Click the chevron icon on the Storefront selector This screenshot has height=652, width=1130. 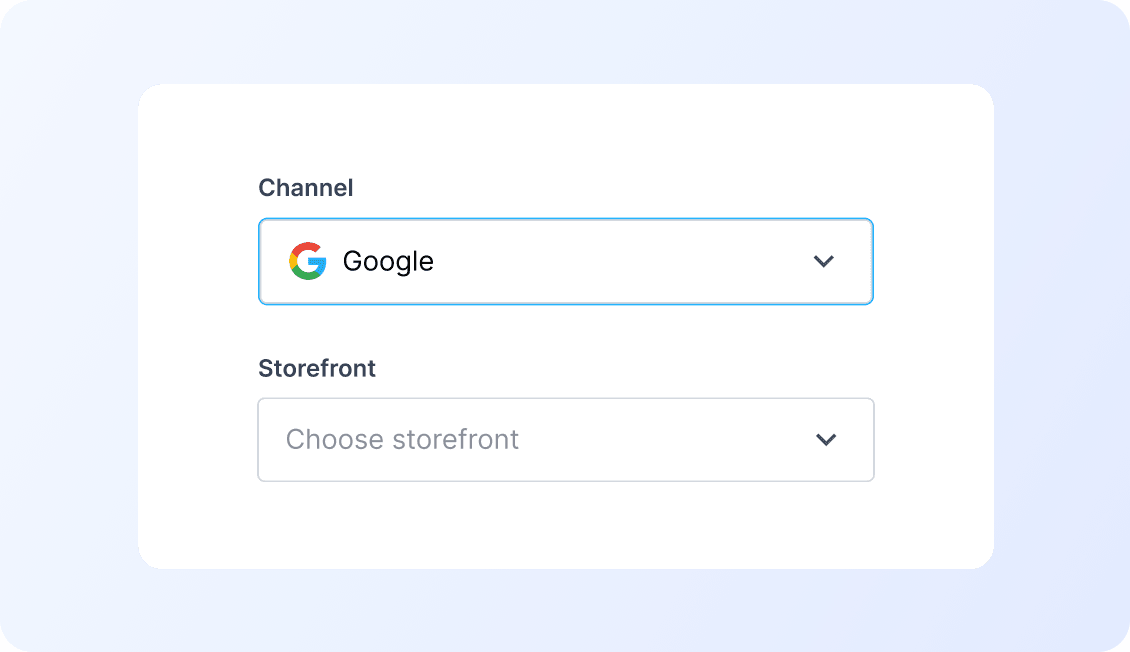point(826,440)
